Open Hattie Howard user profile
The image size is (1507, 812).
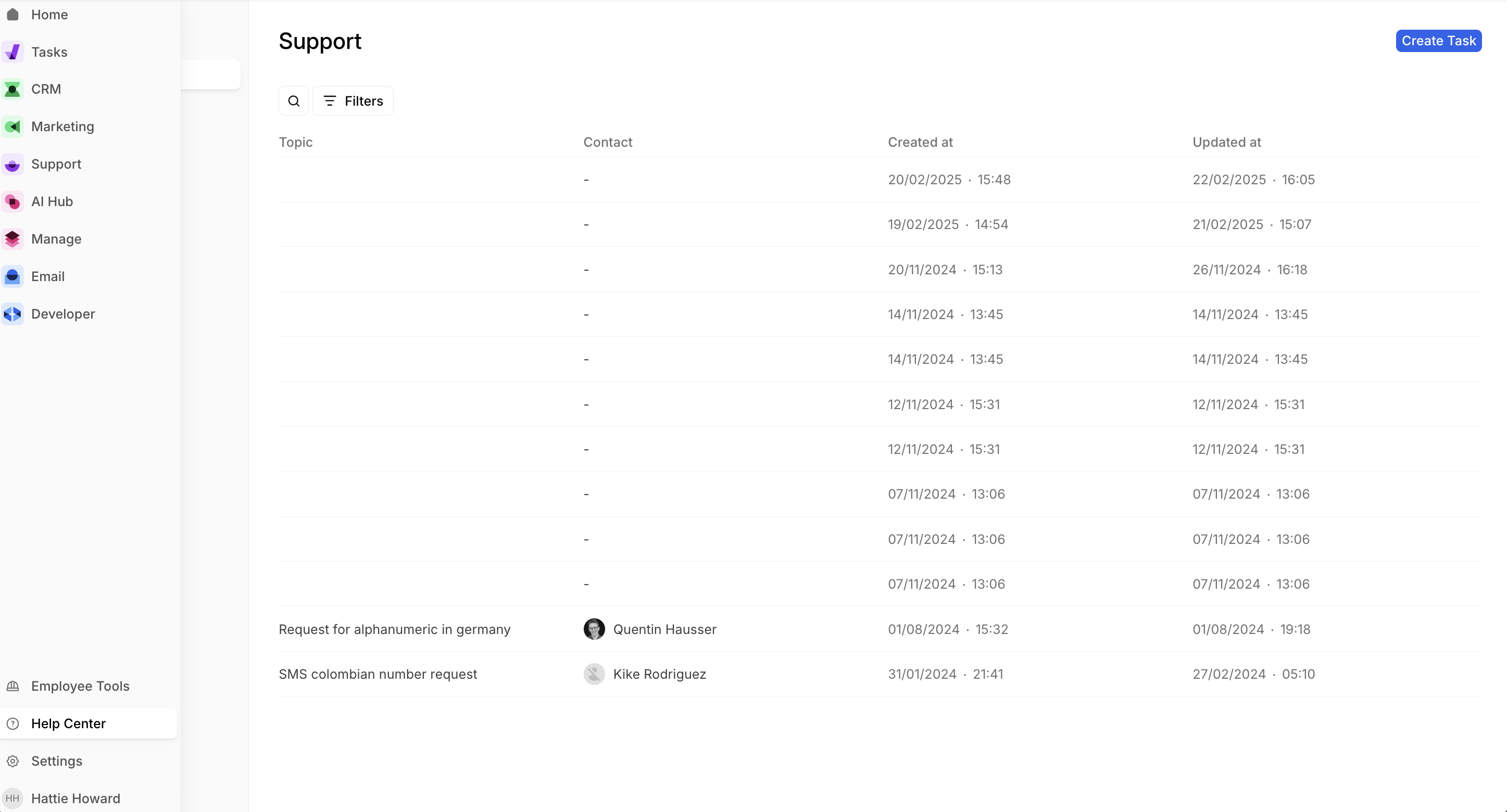[76, 798]
